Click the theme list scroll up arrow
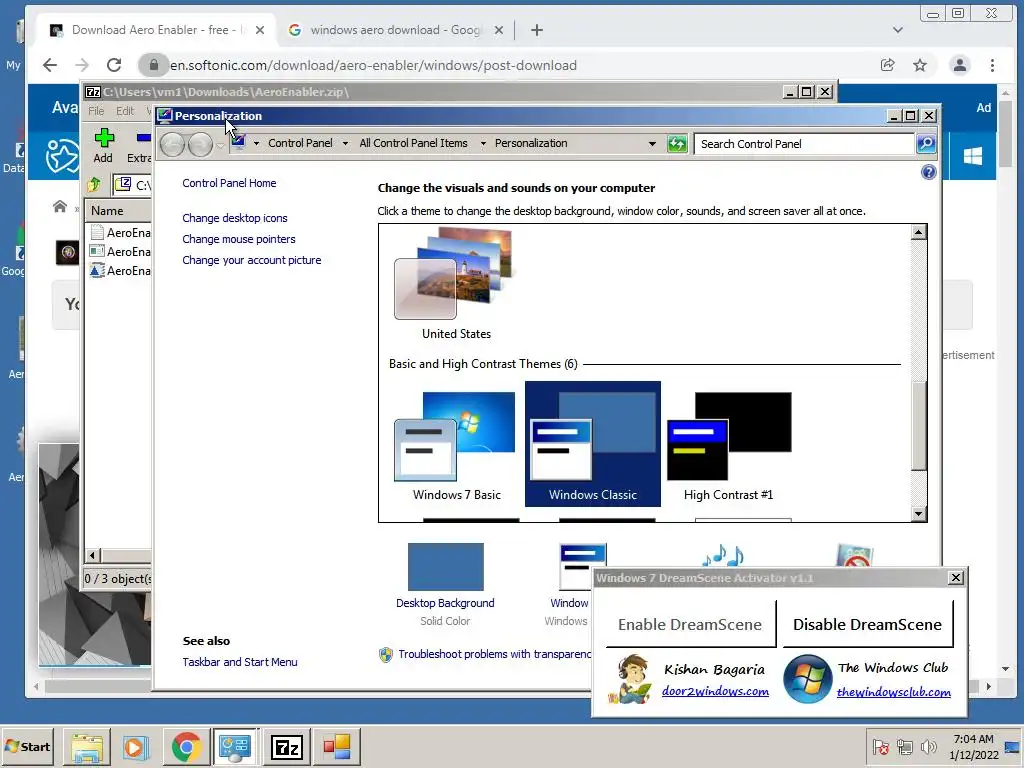1024x768 pixels. (x=919, y=232)
